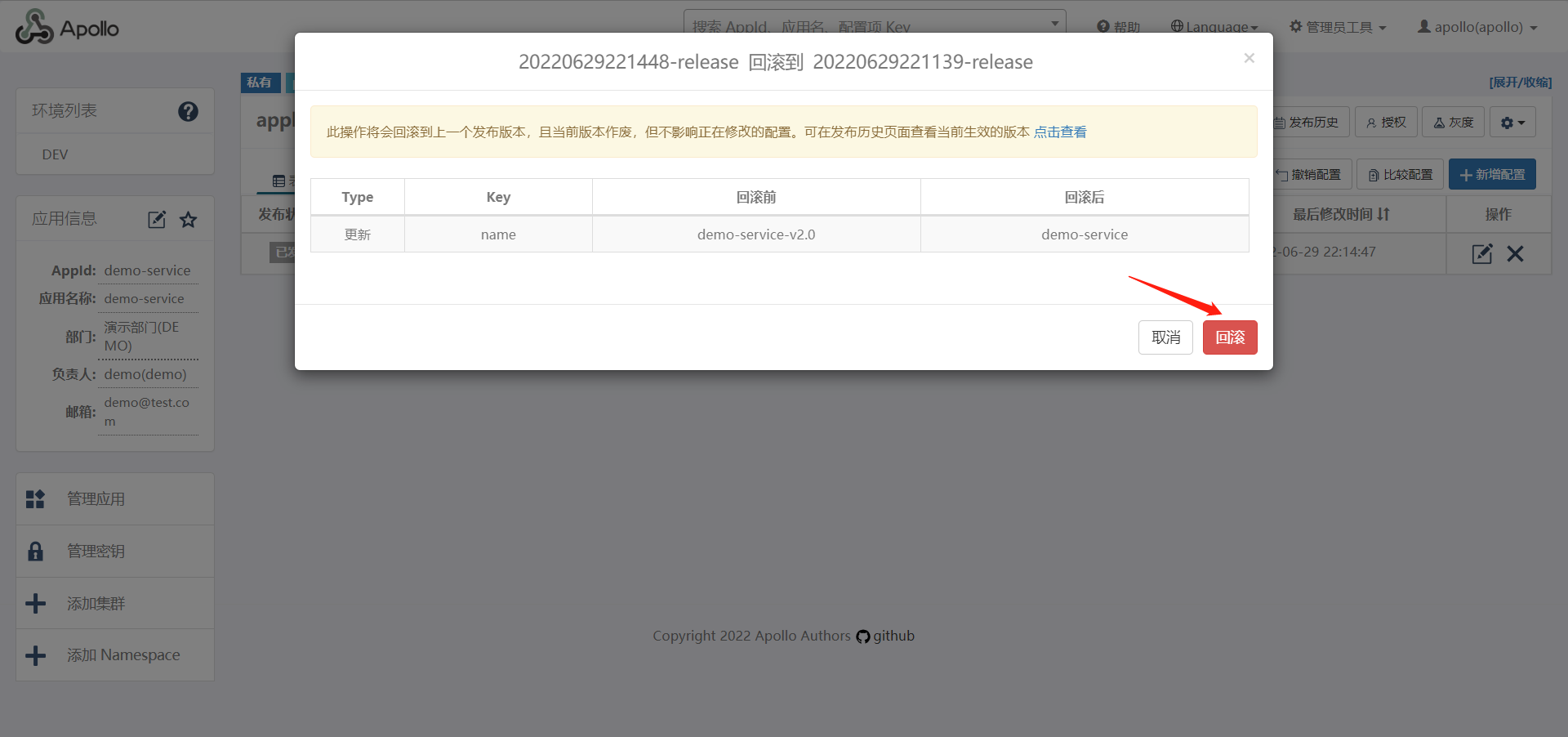
Task: Click the red 回滚 rollback button
Action: [1229, 337]
